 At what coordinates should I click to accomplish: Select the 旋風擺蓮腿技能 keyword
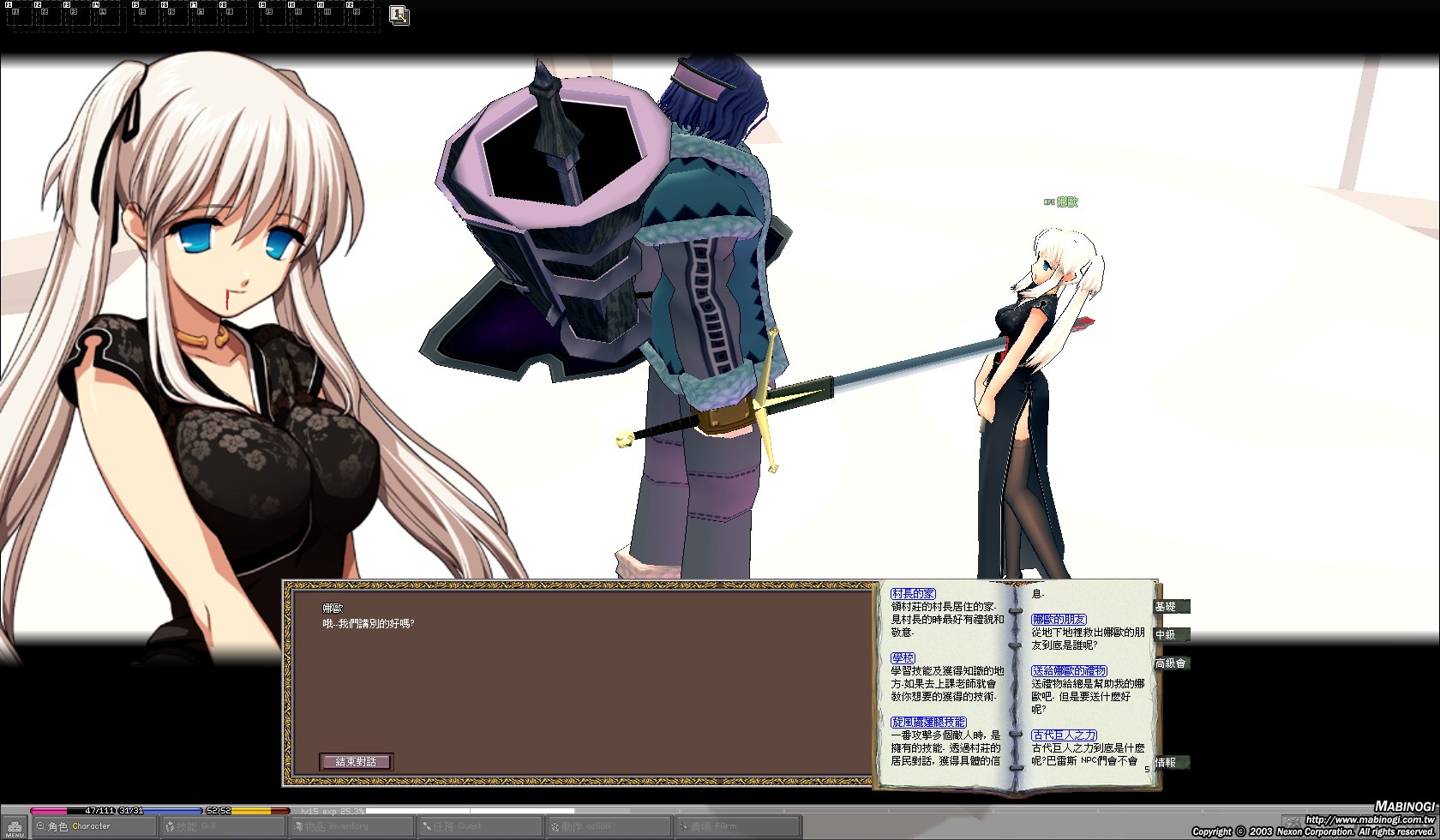(x=928, y=723)
